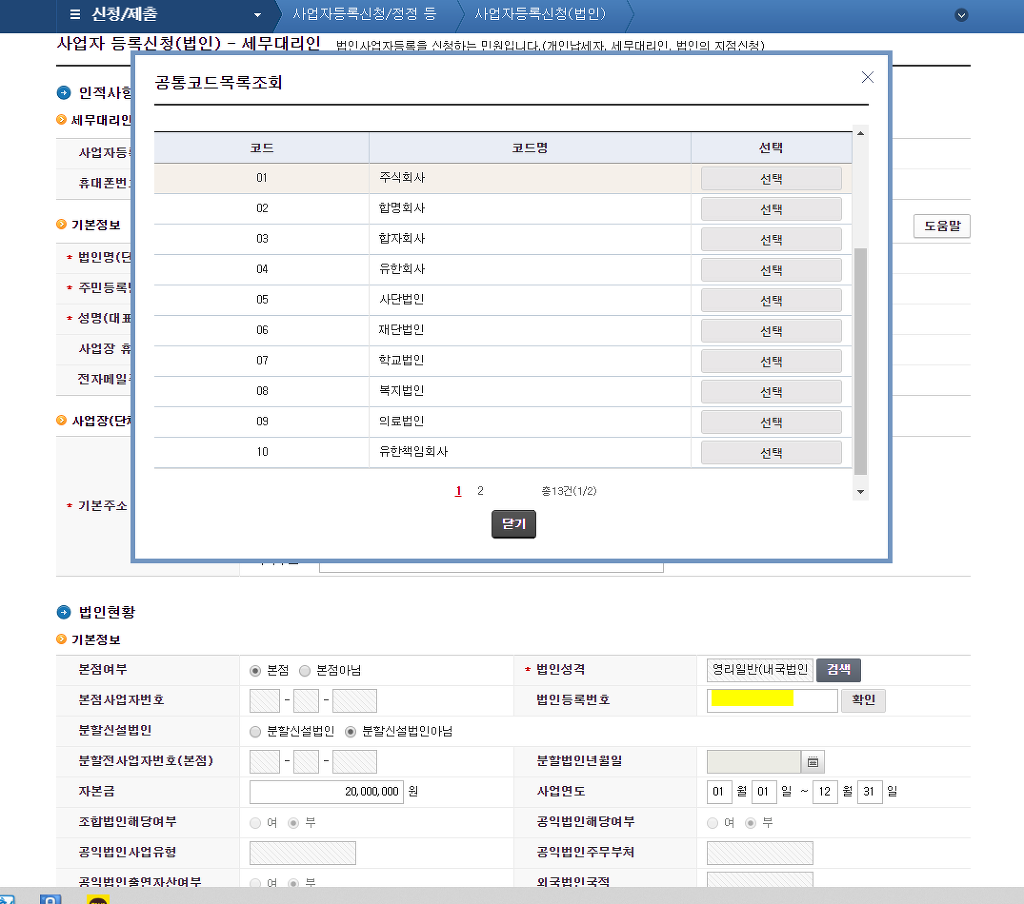Screen dimensions: 1024x904
Task: Select code 09 의료법인
Action: 771,423
